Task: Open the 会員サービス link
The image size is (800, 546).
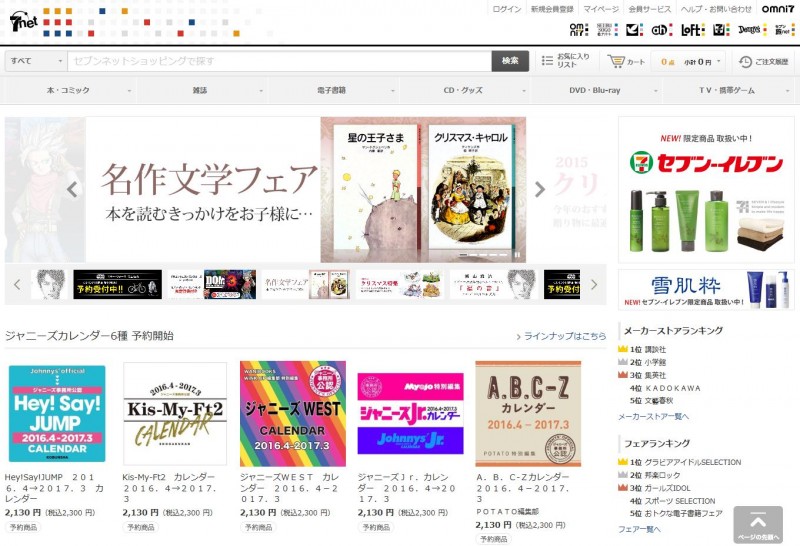Action: tap(649, 9)
